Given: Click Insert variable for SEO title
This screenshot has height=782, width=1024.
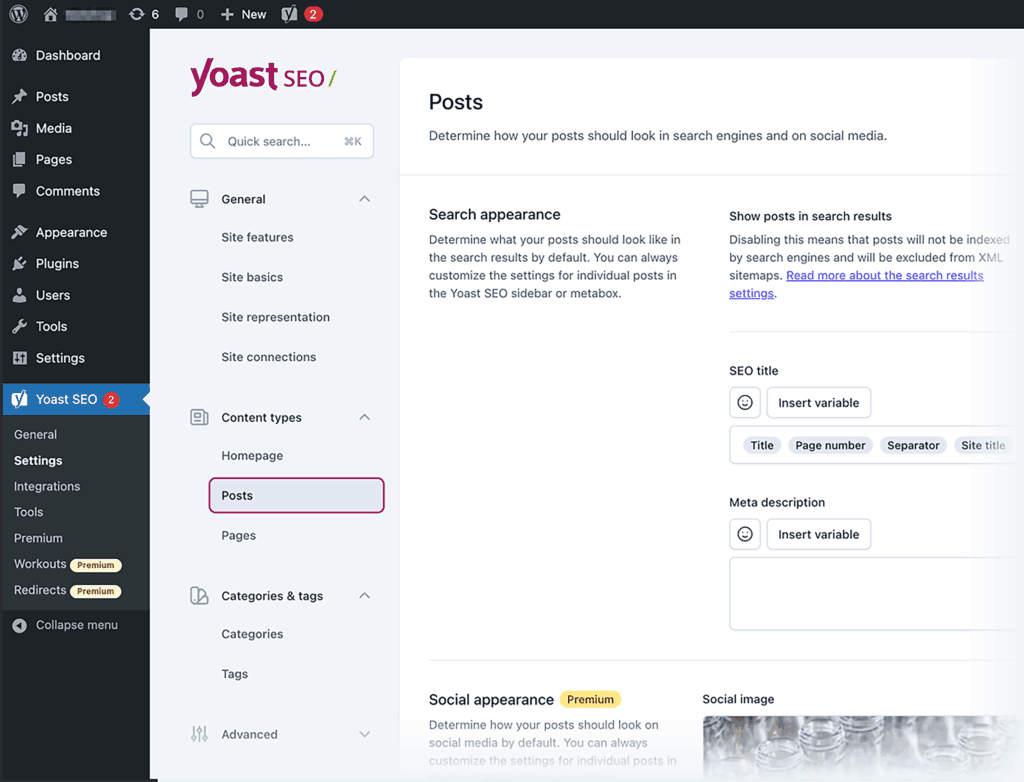Looking at the screenshot, I should click(x=818, y=403).
